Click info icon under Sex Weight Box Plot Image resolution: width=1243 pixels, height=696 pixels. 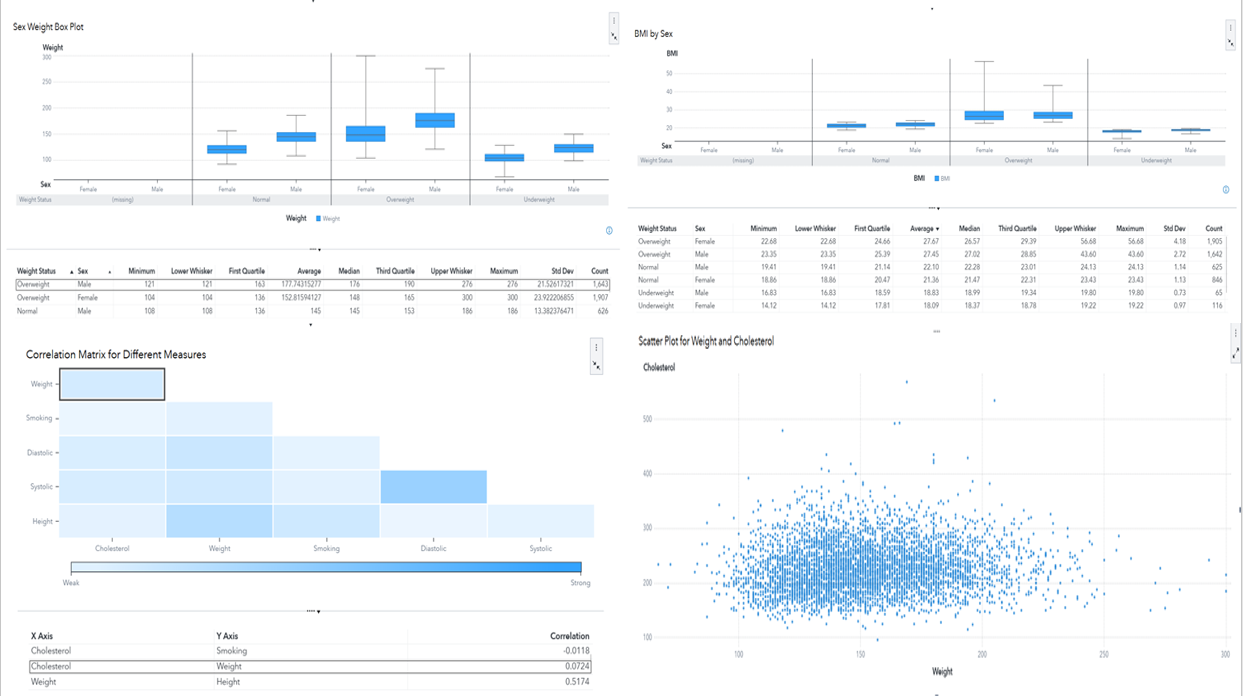pos(609,231)
